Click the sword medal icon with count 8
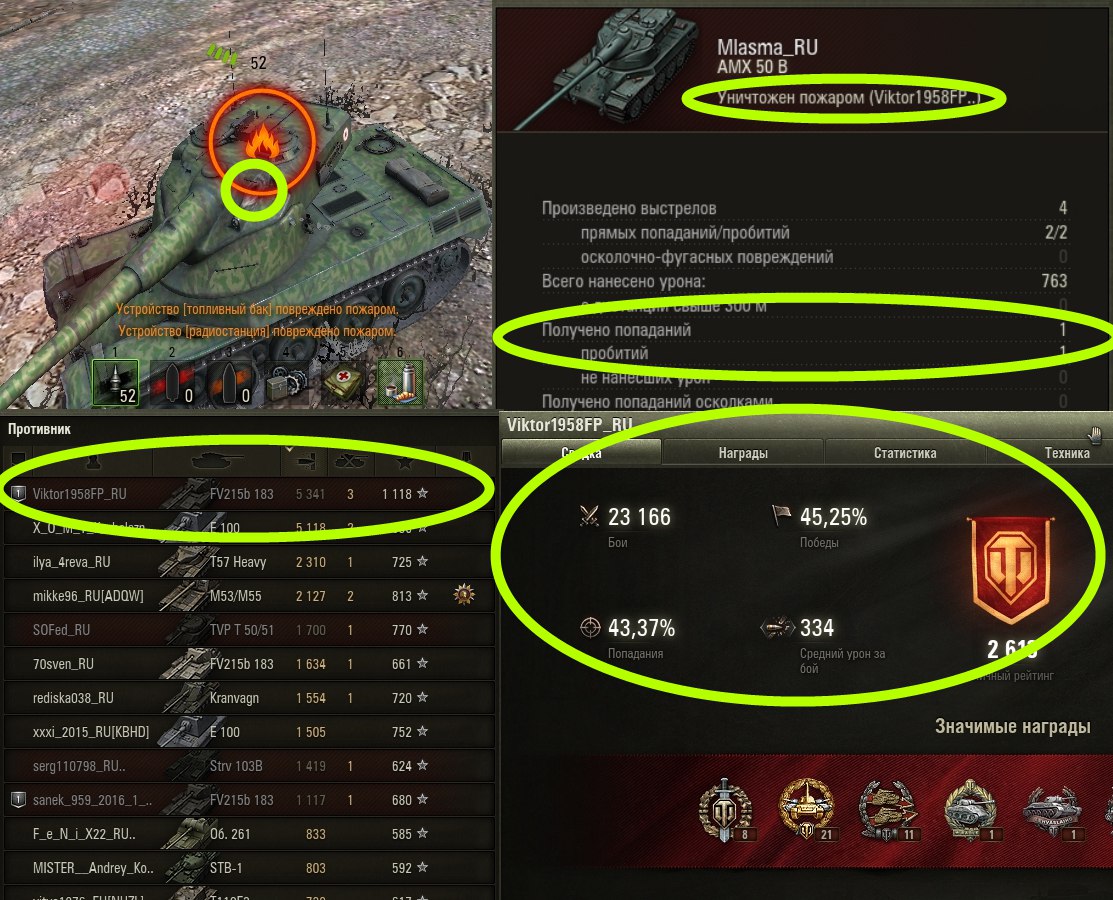 (725, 810)
